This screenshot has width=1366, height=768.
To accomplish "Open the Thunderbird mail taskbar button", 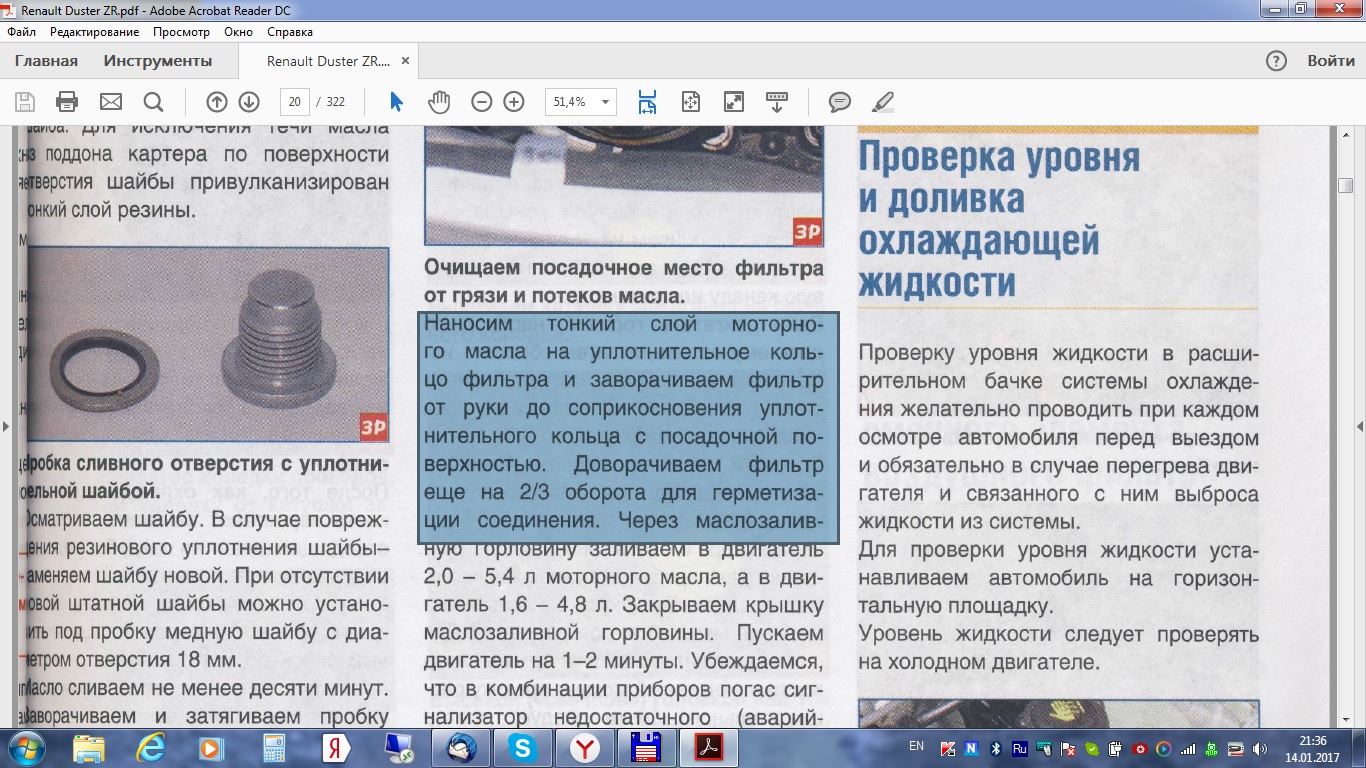I will click(461, 747).
